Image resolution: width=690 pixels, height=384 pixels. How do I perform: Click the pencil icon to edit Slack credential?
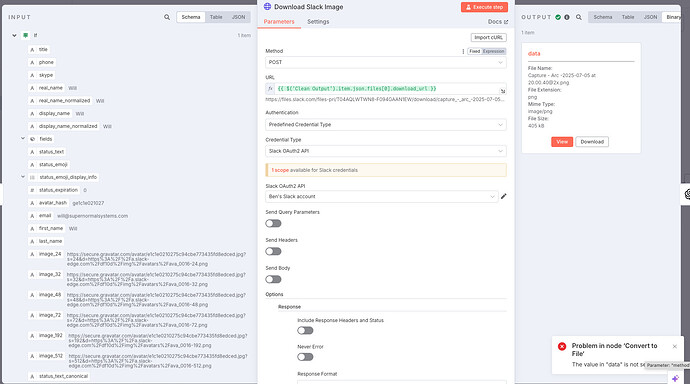[503, 196]
